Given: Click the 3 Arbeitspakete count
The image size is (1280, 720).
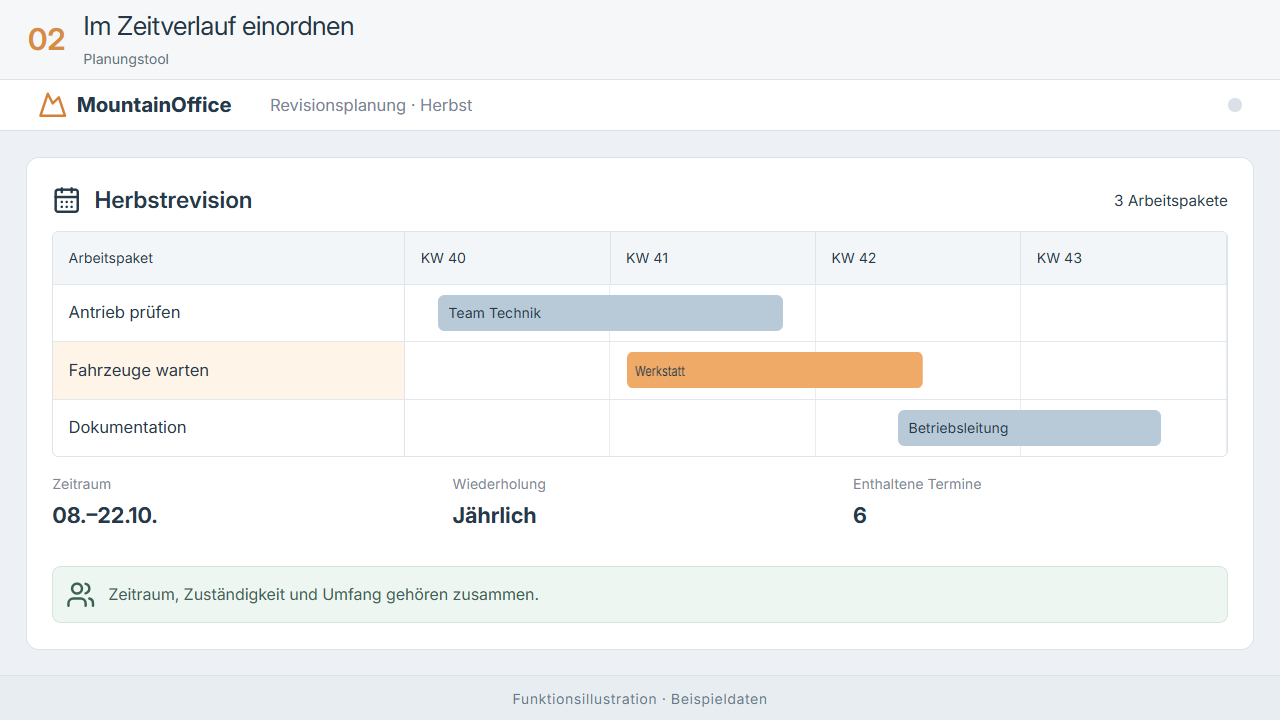Looking at the screenshot, I should 1171,201.
